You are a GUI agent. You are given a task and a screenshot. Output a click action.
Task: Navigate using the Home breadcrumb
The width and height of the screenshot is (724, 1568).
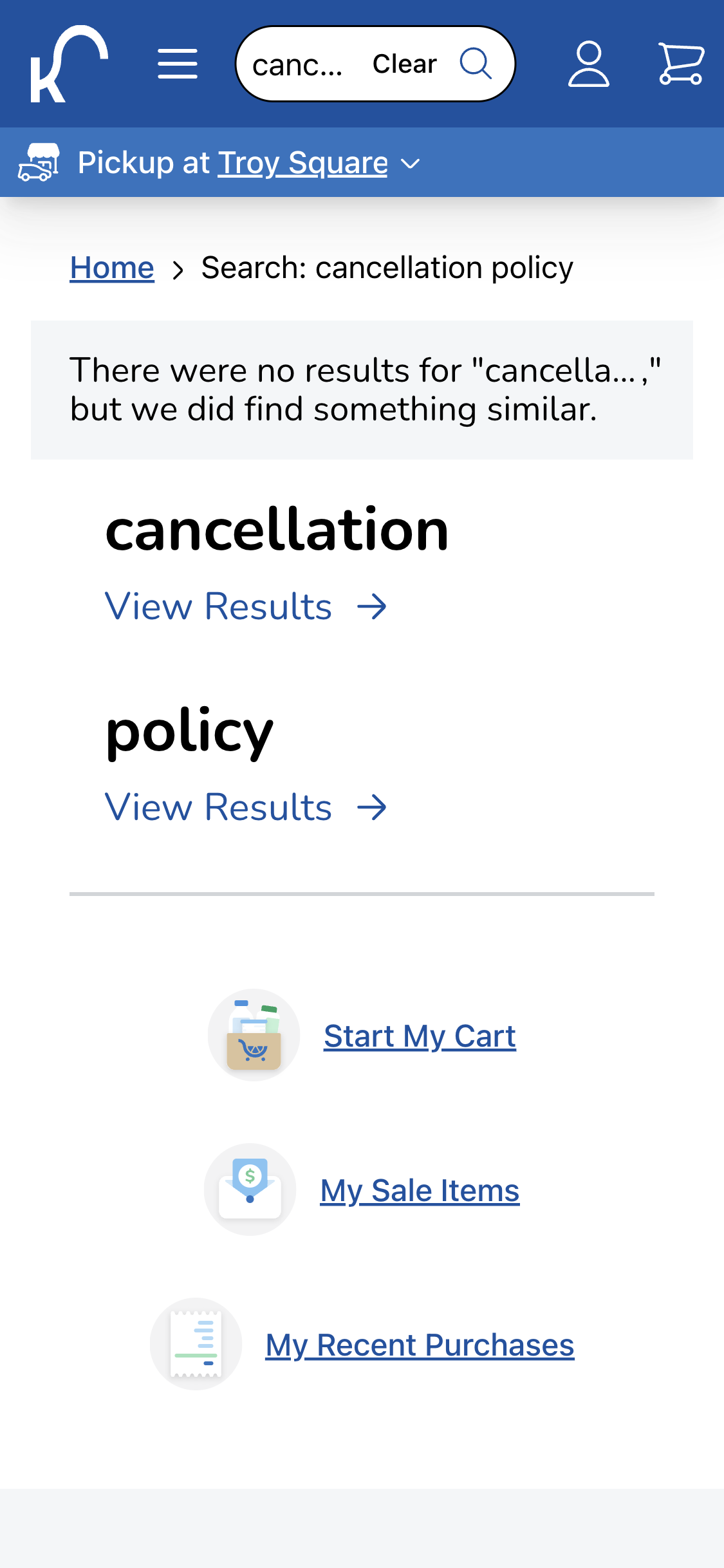click(x=111, y=267)
